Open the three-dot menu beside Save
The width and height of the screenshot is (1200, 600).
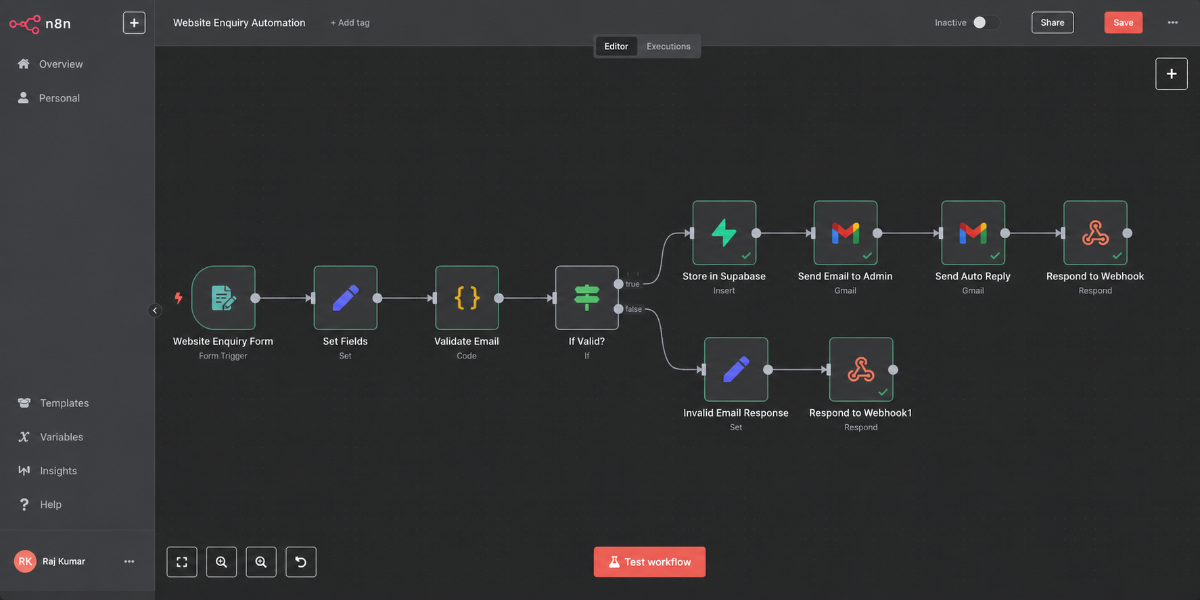1173,22
